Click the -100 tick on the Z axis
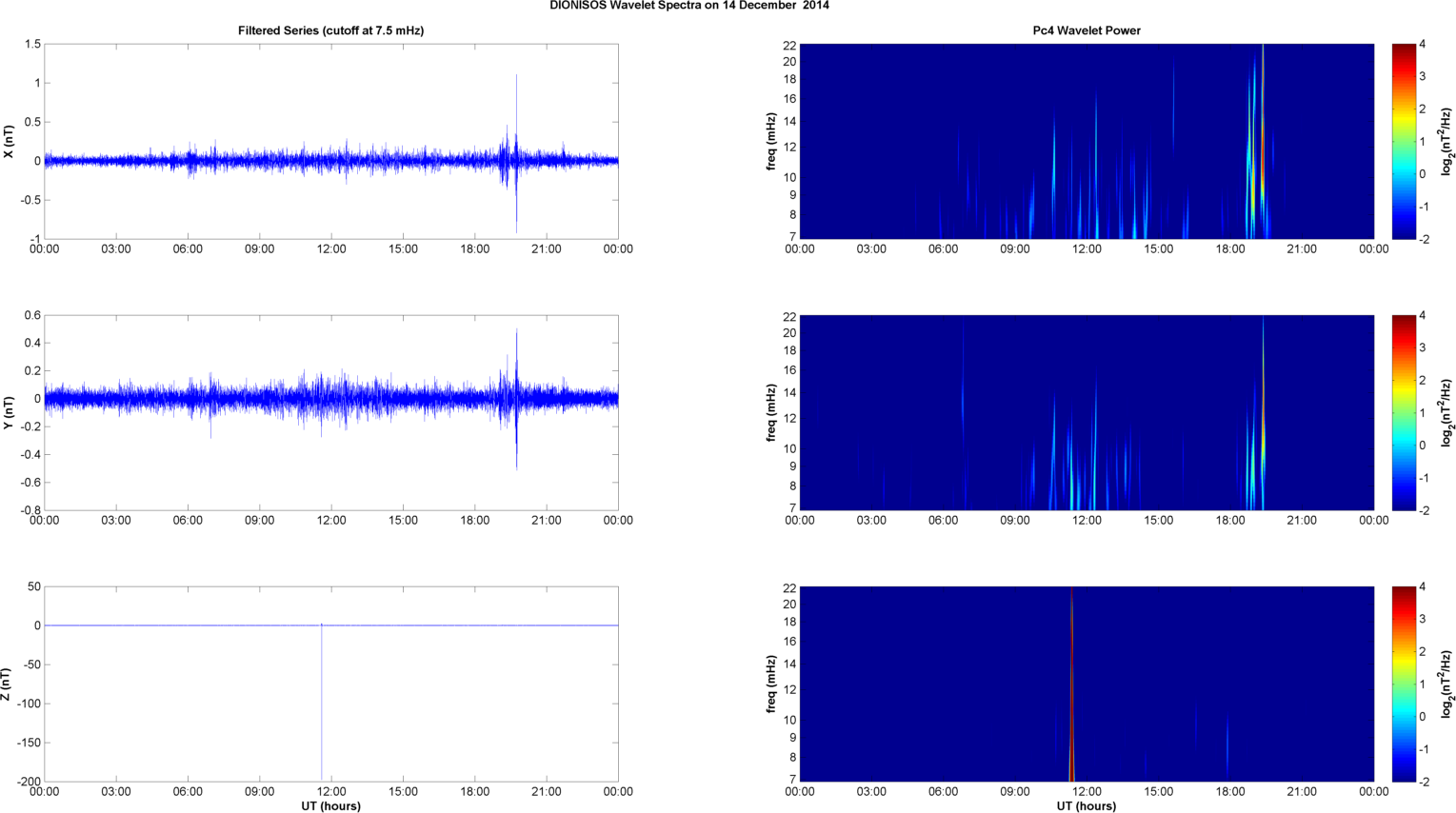 pyautogui.click(x=29, y=704)
